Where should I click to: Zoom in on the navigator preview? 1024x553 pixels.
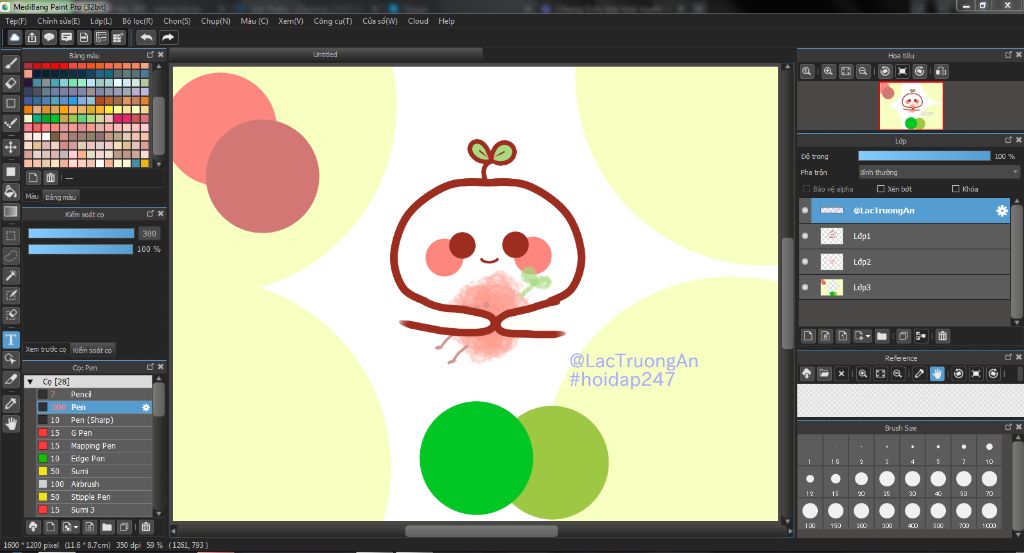pos(828,71)
